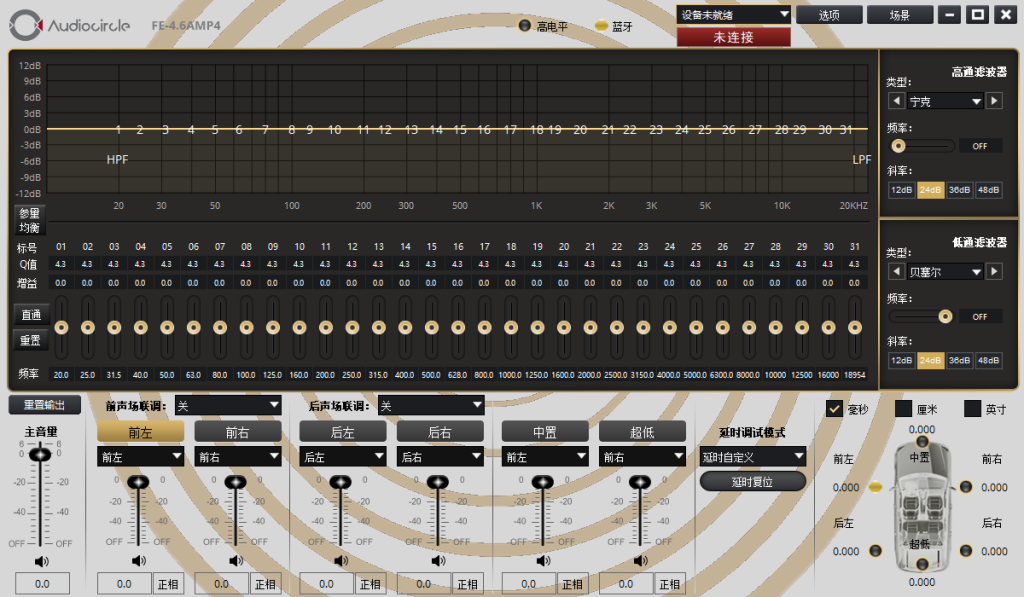Check the 厘米 delay unit checkbox
Screen dimensions: 1024x597
coord(903,409)
